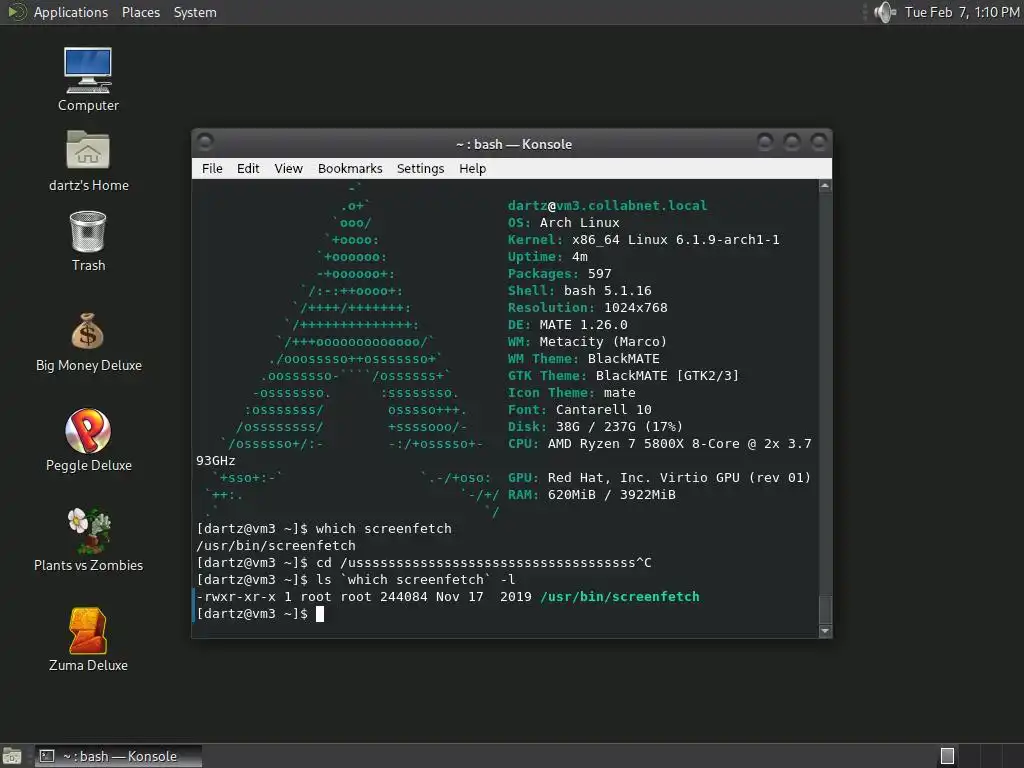Click the 'OS: Arch Linux' line
The image size is (1024, 768).
(x=564, y=223)
